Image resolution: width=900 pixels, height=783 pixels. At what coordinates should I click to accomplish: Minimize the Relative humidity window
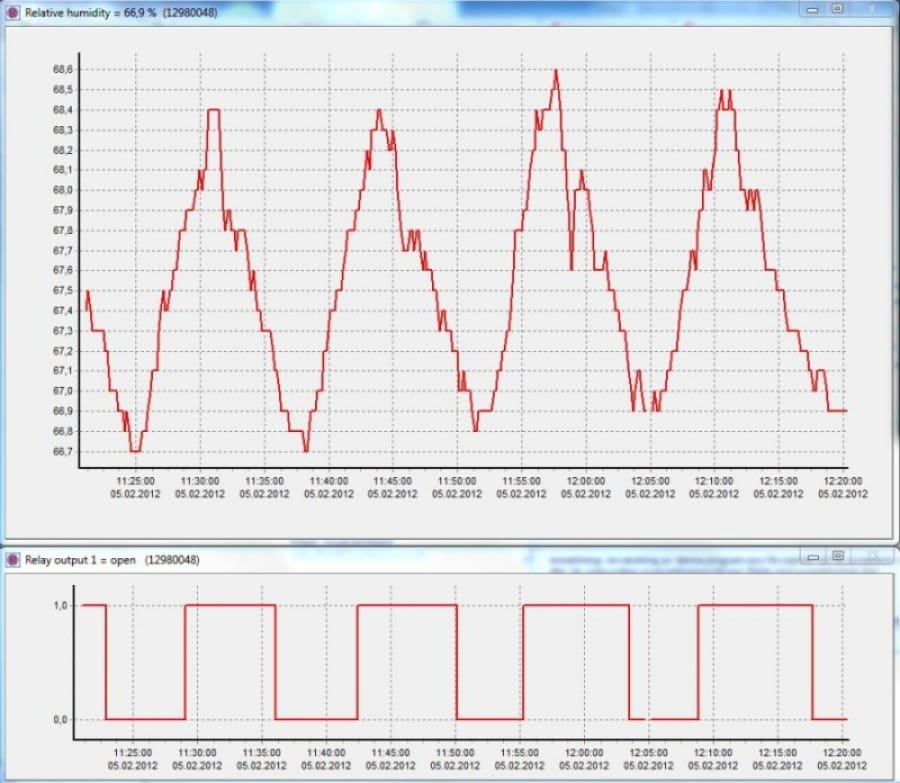[813, 8]
